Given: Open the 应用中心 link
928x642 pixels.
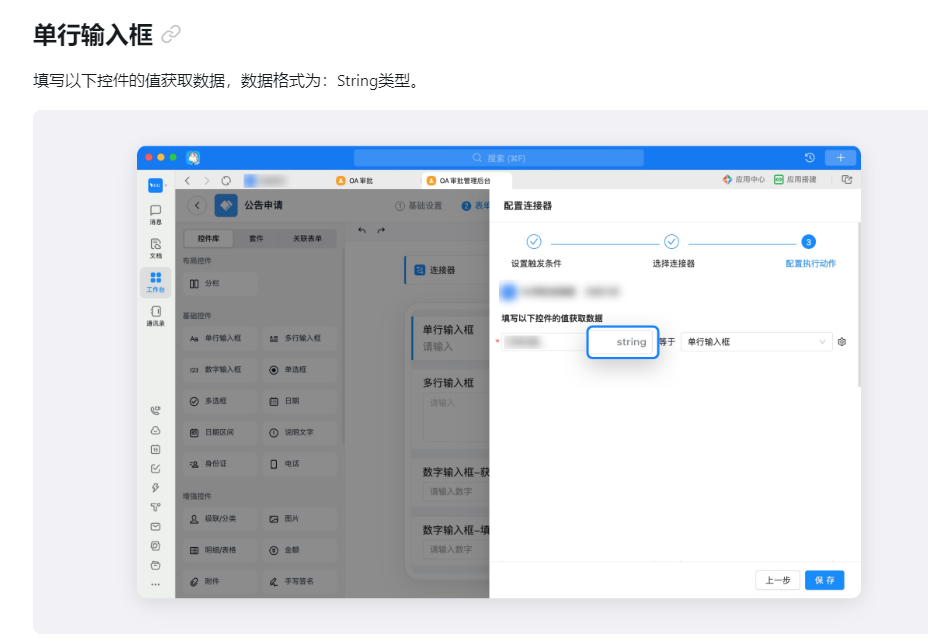Looking at the screenshot, I should tap(744, 179).
